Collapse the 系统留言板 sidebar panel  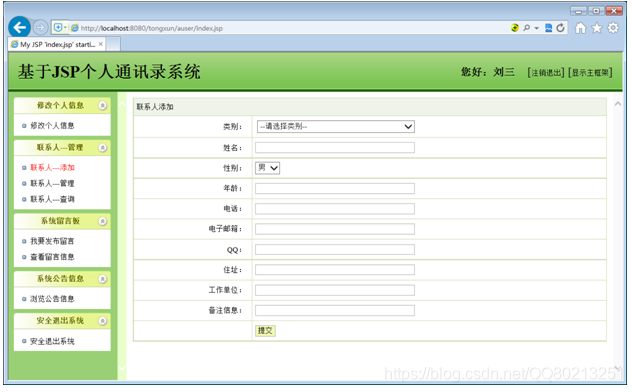[x=102, y=221]
